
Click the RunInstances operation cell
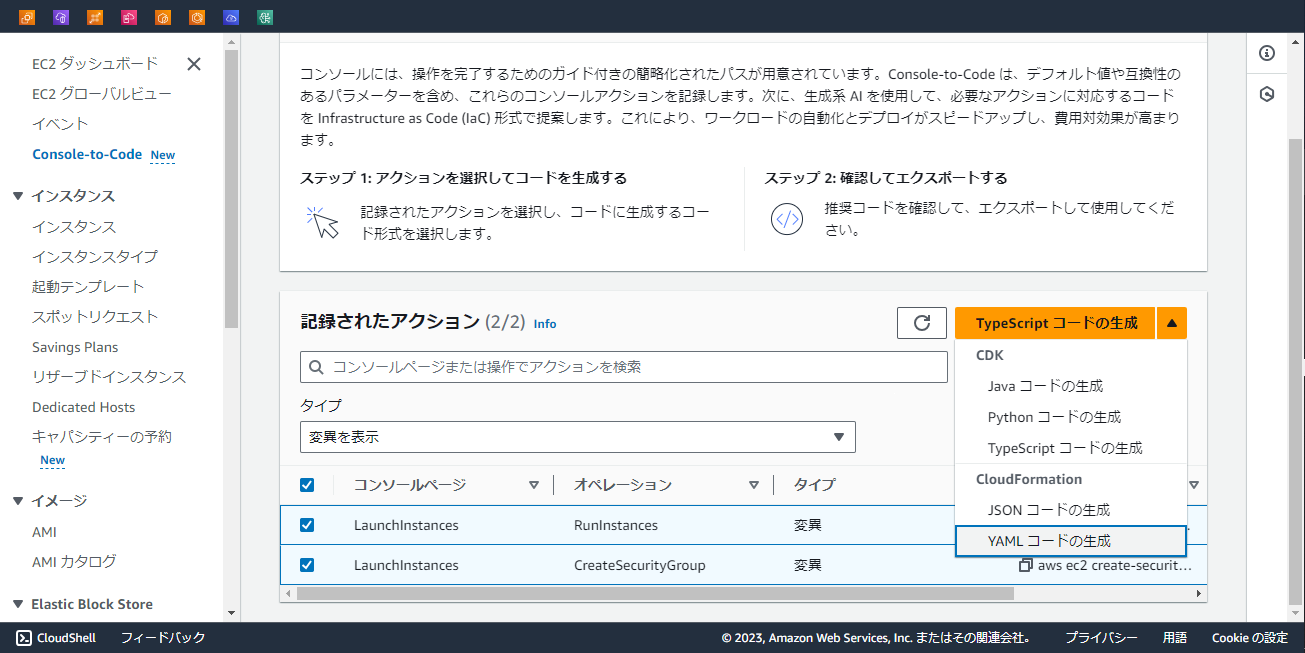pyautogui.click(x=616, y=525)
